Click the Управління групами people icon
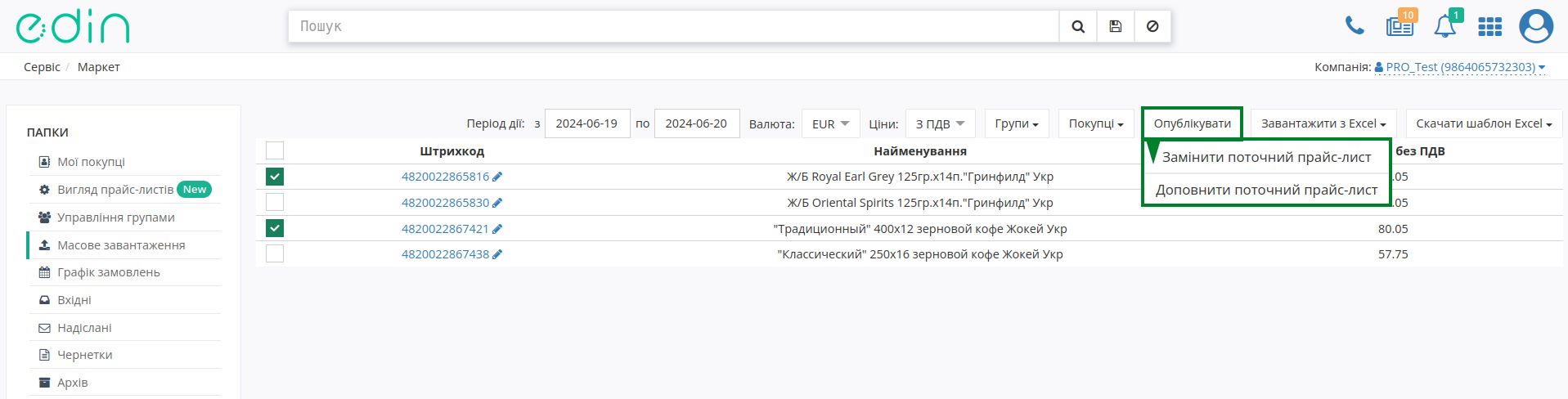 tap(45, 217)
